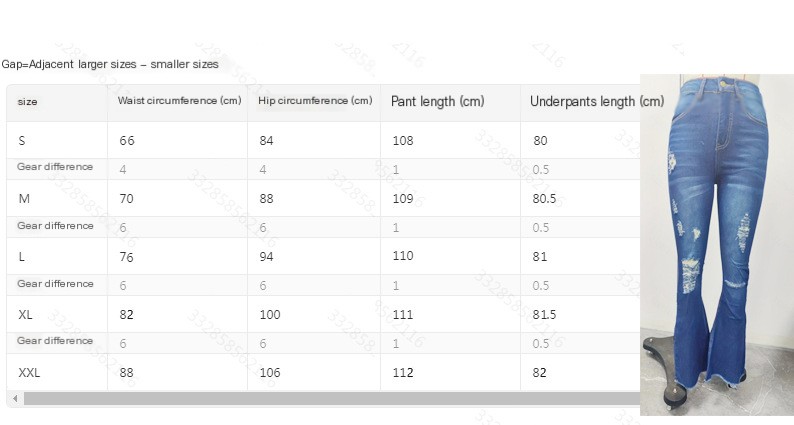794x425 pixels.
Task: Click waist value 66 in S row
Action: pyautogui.click(x=125, y=141)
